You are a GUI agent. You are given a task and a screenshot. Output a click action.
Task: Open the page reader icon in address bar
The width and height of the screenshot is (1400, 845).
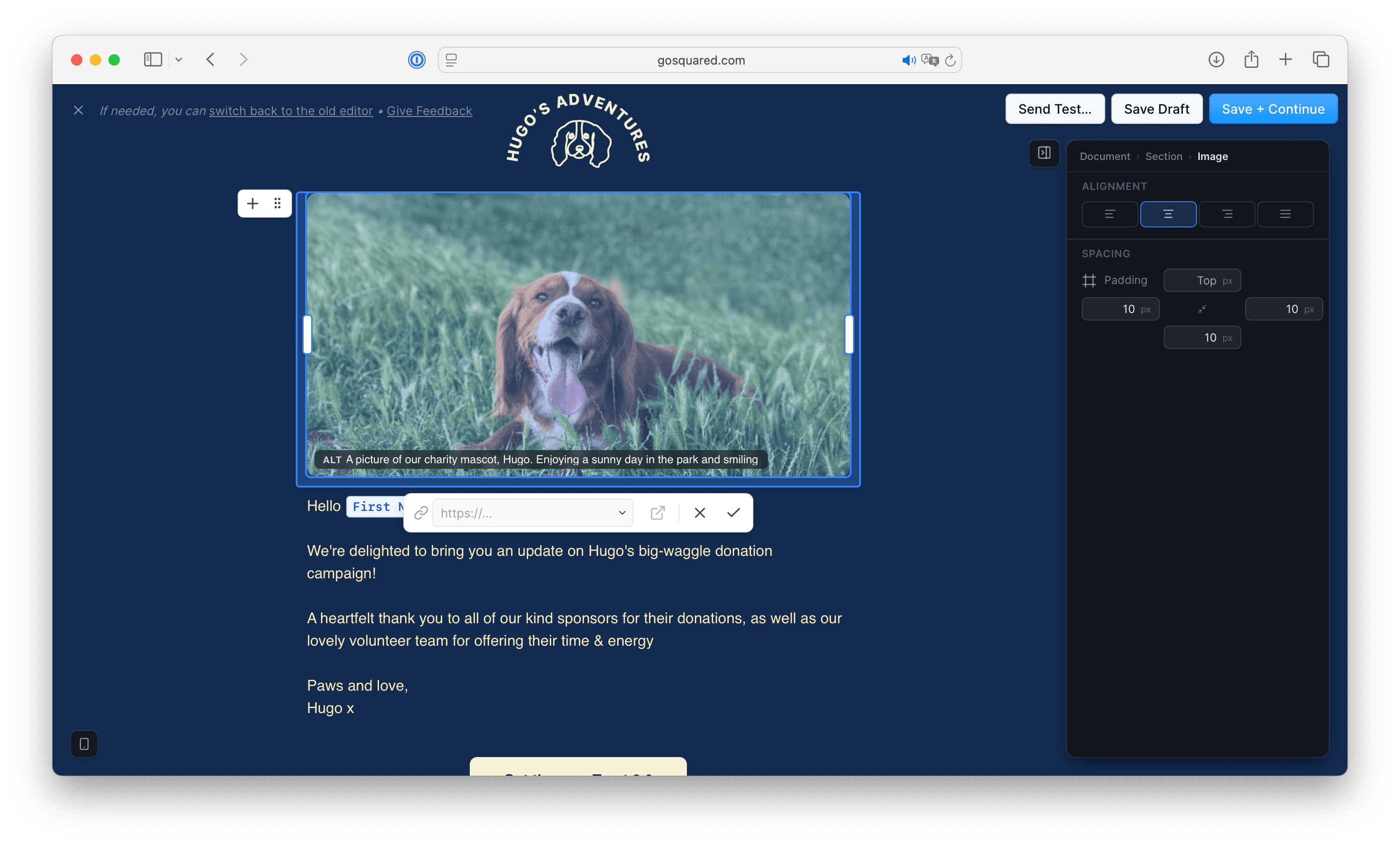(451, 60)
